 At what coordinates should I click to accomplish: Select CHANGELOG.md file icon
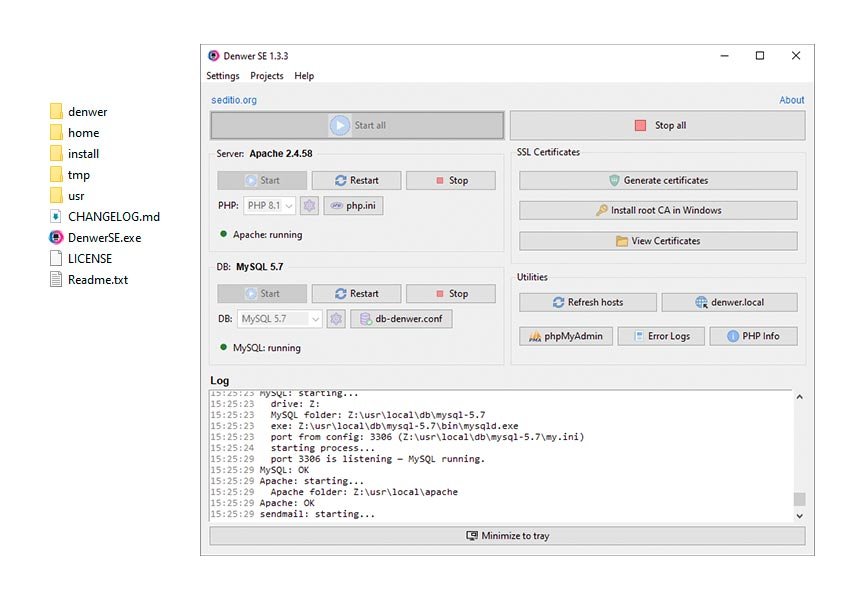tap(56, 216)
